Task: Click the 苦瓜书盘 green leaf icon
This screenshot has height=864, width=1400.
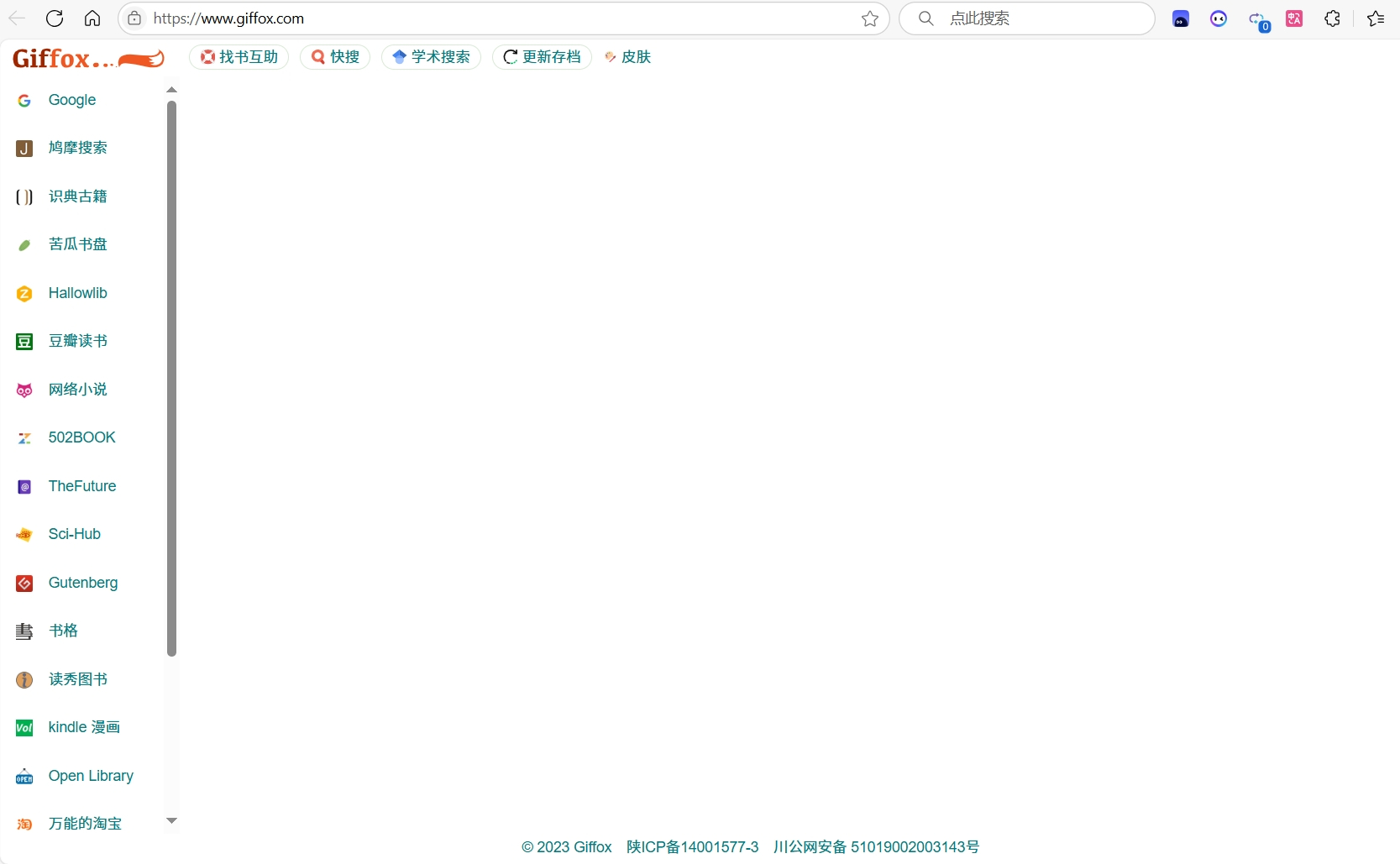Action: (x=24, y=245)
